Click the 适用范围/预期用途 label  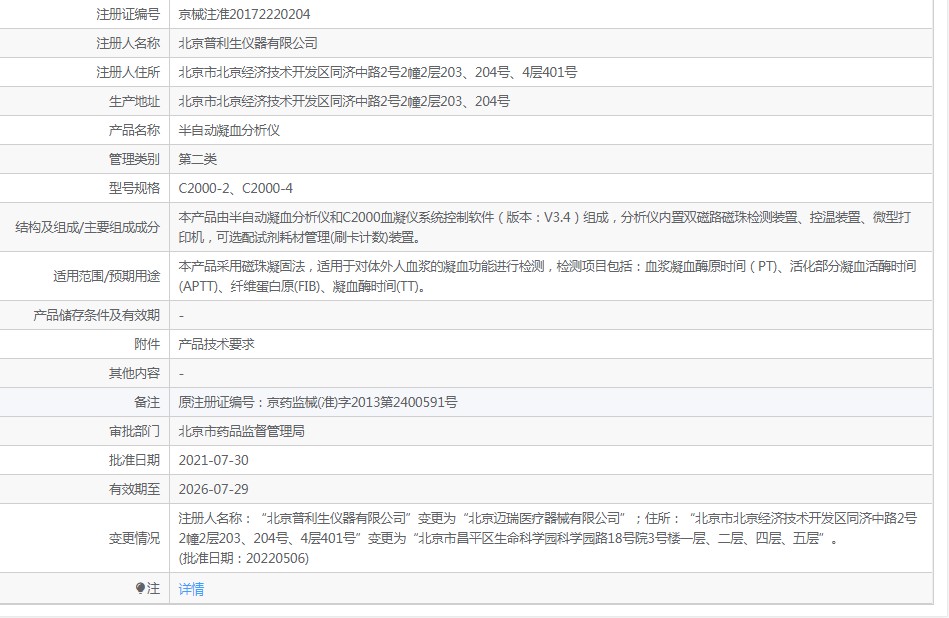coord(107,276)
